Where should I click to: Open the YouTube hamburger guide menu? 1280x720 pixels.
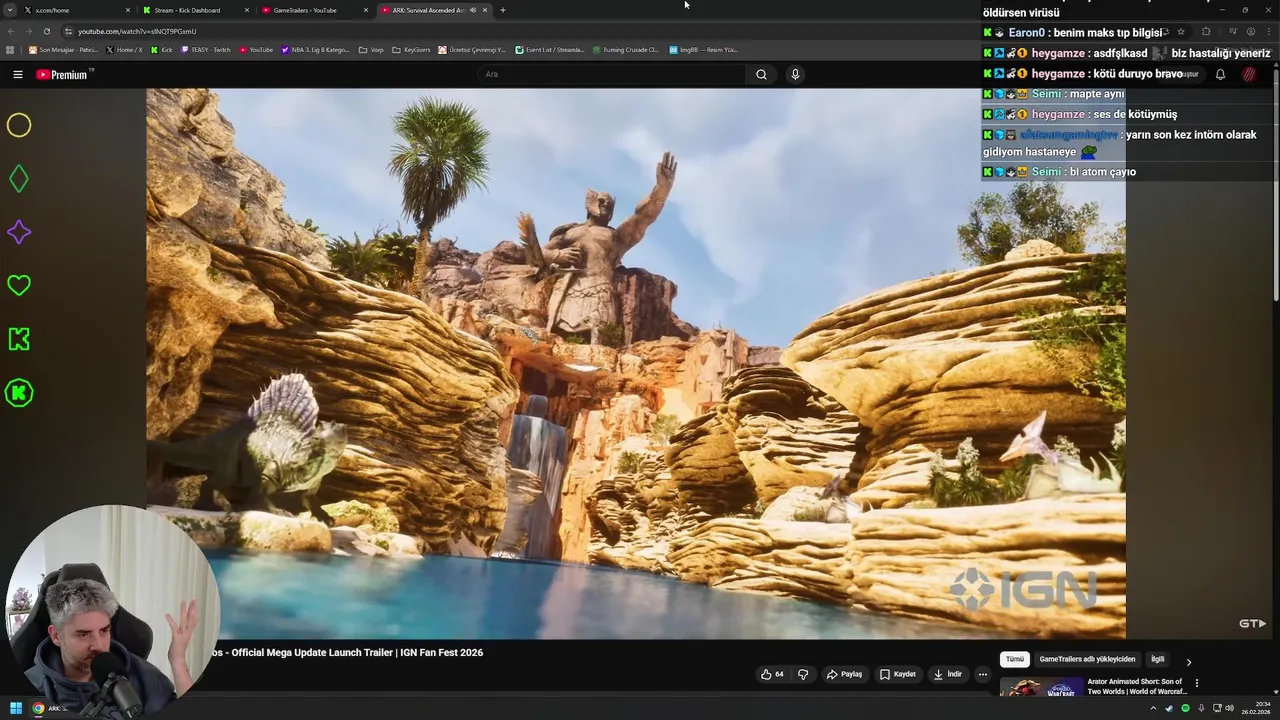pos(17,74)
